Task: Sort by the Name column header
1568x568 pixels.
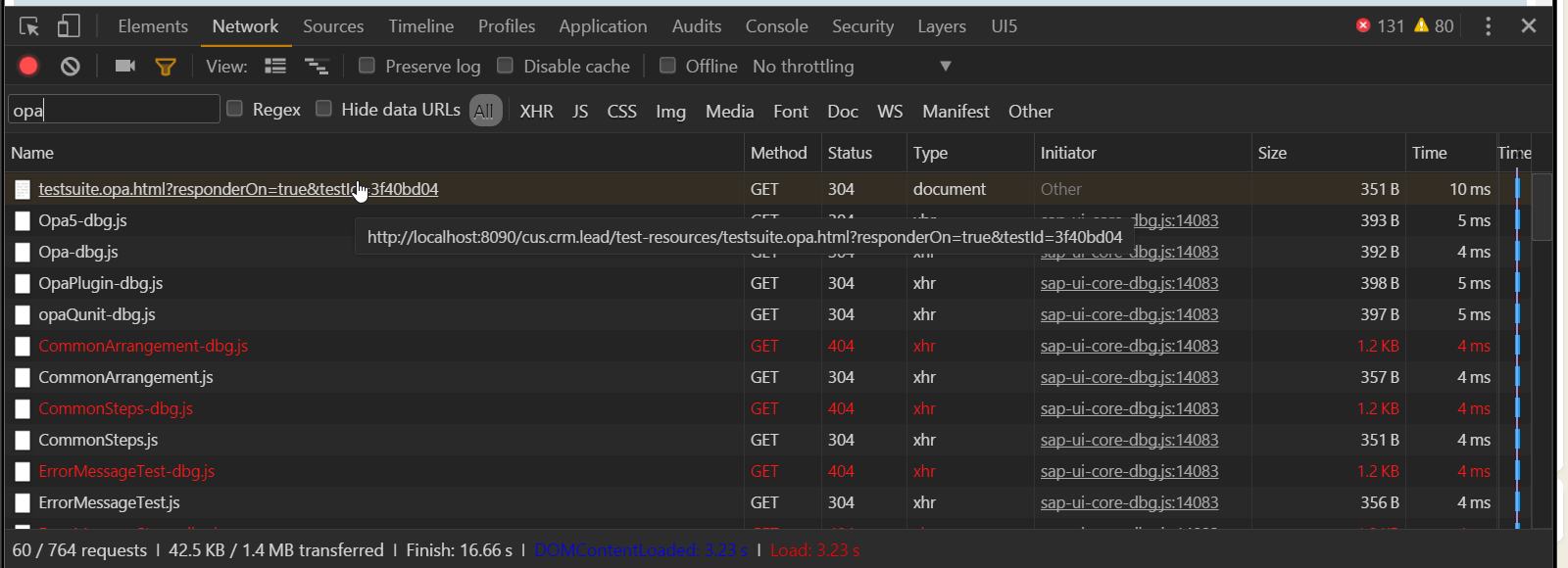Action: pos(374,153)
